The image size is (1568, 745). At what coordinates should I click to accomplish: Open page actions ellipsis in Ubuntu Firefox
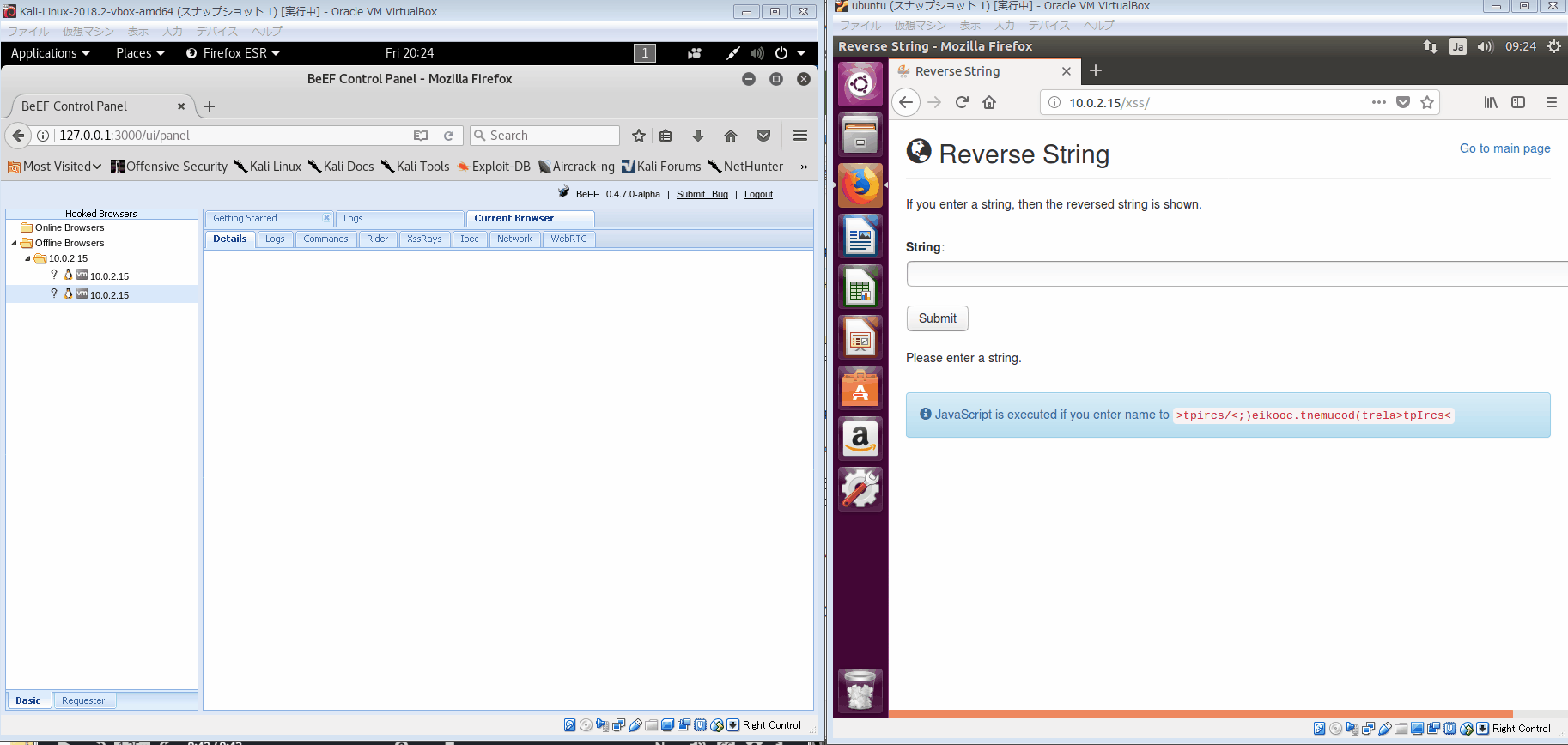(x=1379, y=102)
